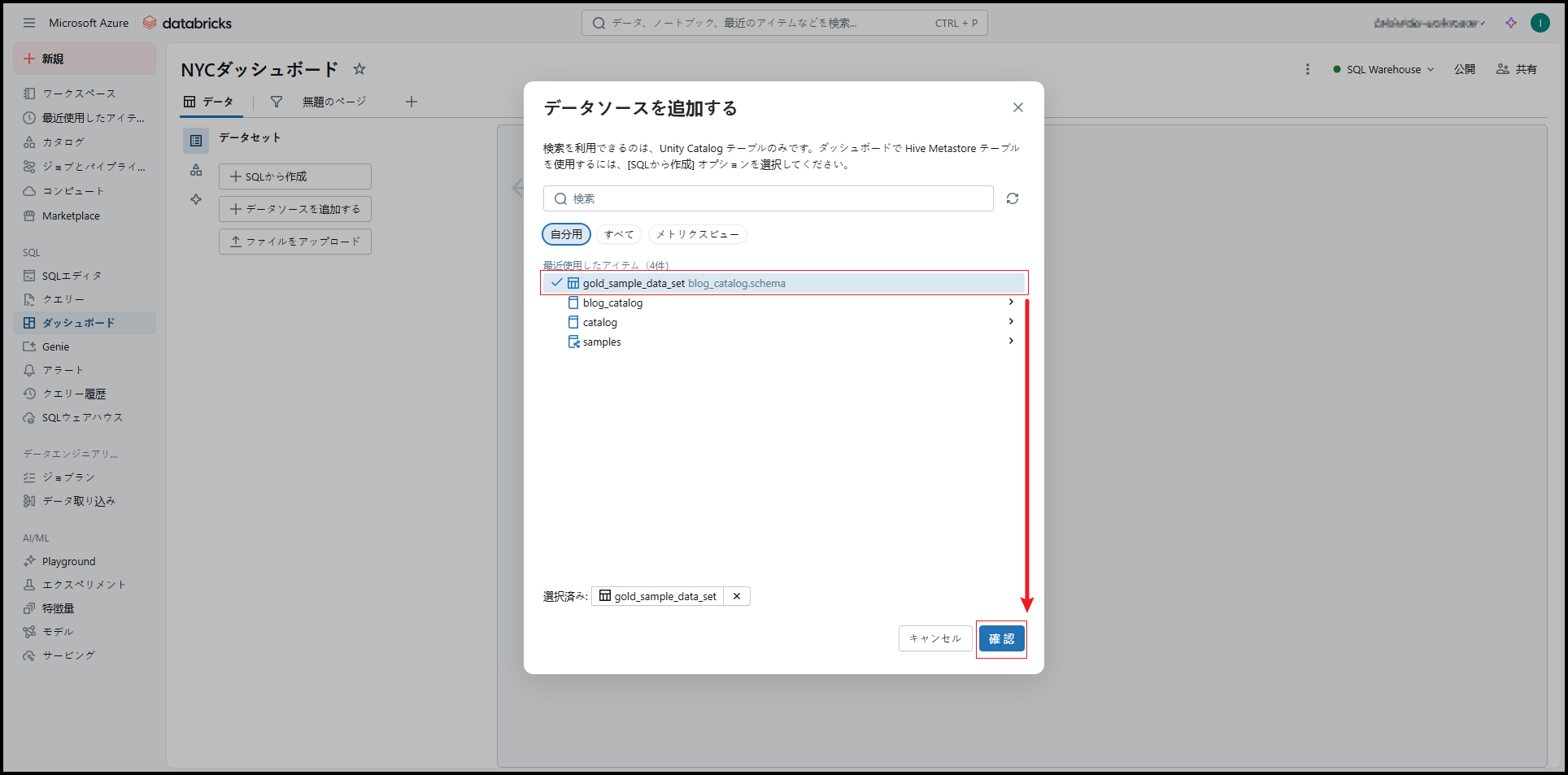
Task: Select the メトリクスビュー filter pill
Action: [x=697, y=234]
